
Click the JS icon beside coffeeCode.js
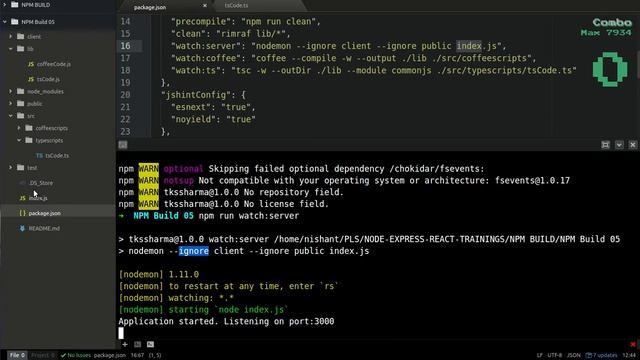[31, 64]
